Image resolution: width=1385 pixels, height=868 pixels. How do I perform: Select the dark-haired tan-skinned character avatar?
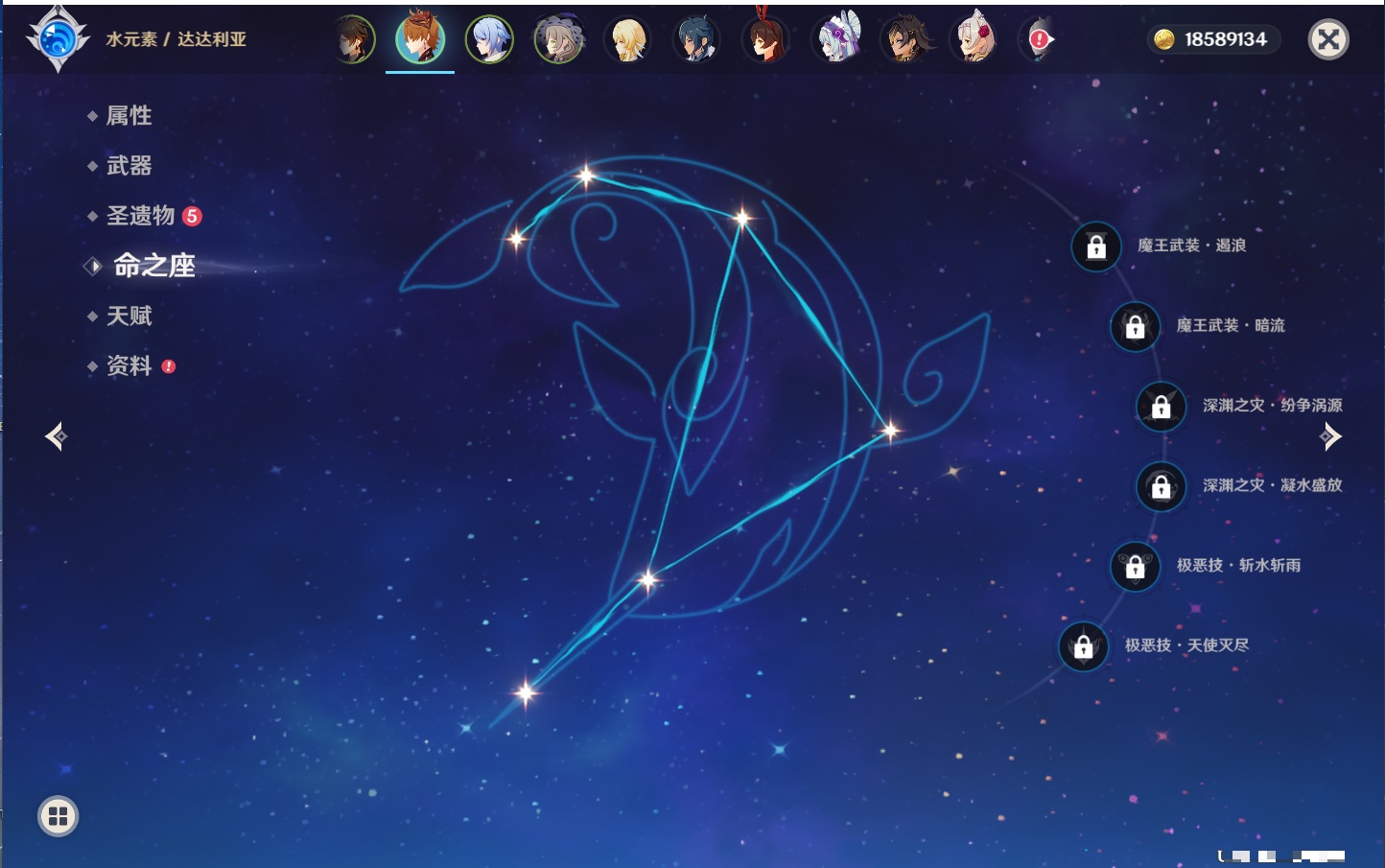tap(904, 40)
